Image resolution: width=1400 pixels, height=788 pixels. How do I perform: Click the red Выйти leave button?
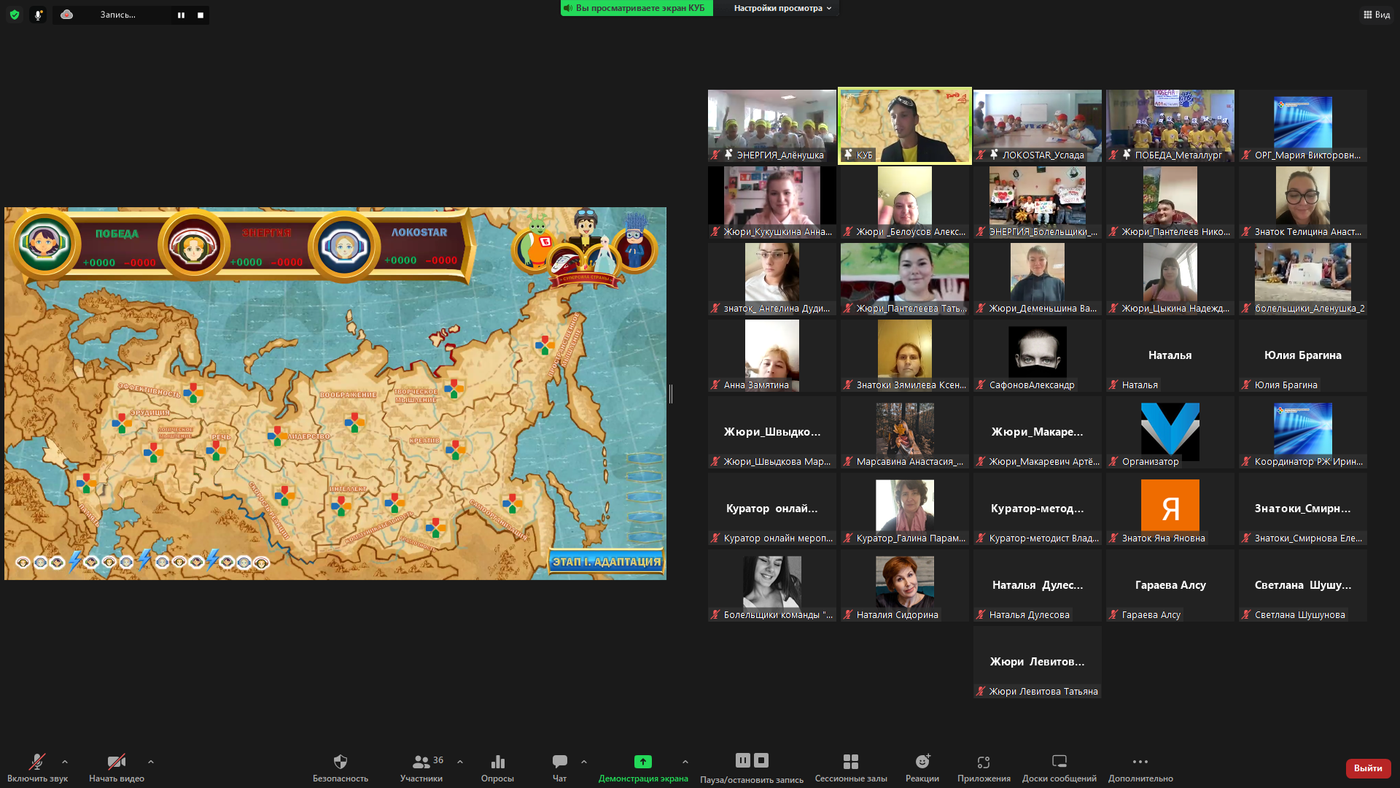point(1367,768)
